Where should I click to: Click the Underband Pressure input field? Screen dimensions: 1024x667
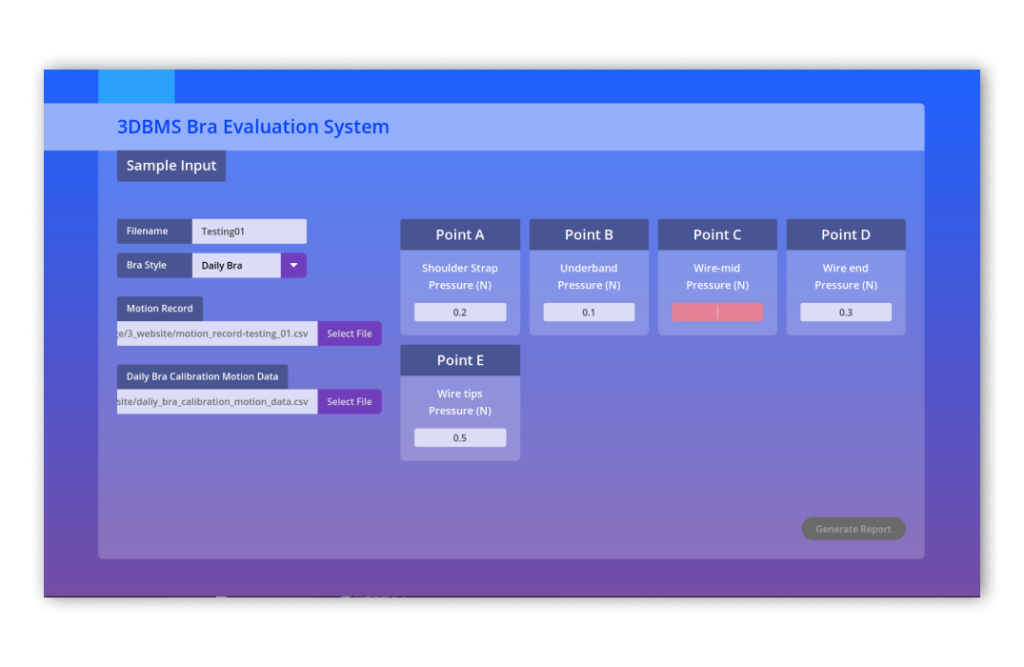[x=588, y=313]
